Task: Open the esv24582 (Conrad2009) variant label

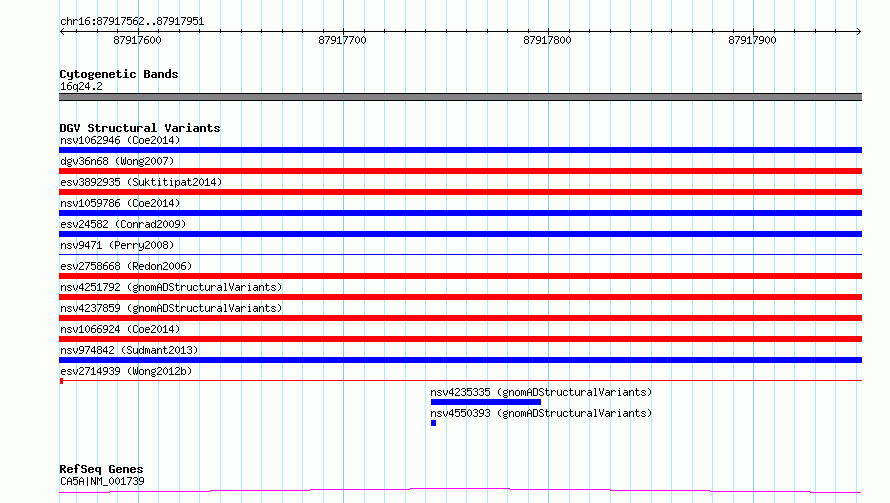Action: (x=123, y=224)
